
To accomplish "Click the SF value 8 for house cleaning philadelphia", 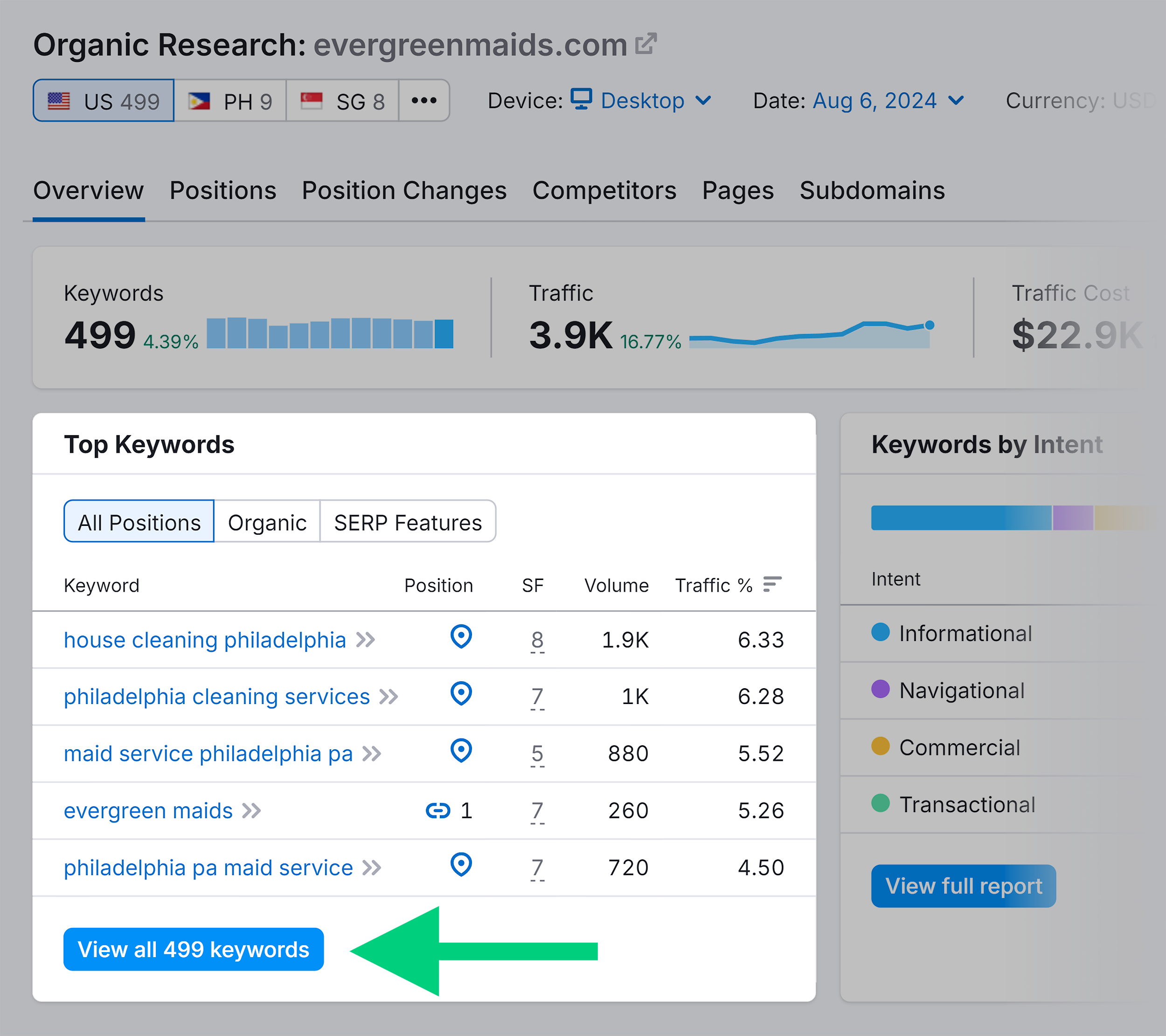I will tap(537, 640).
